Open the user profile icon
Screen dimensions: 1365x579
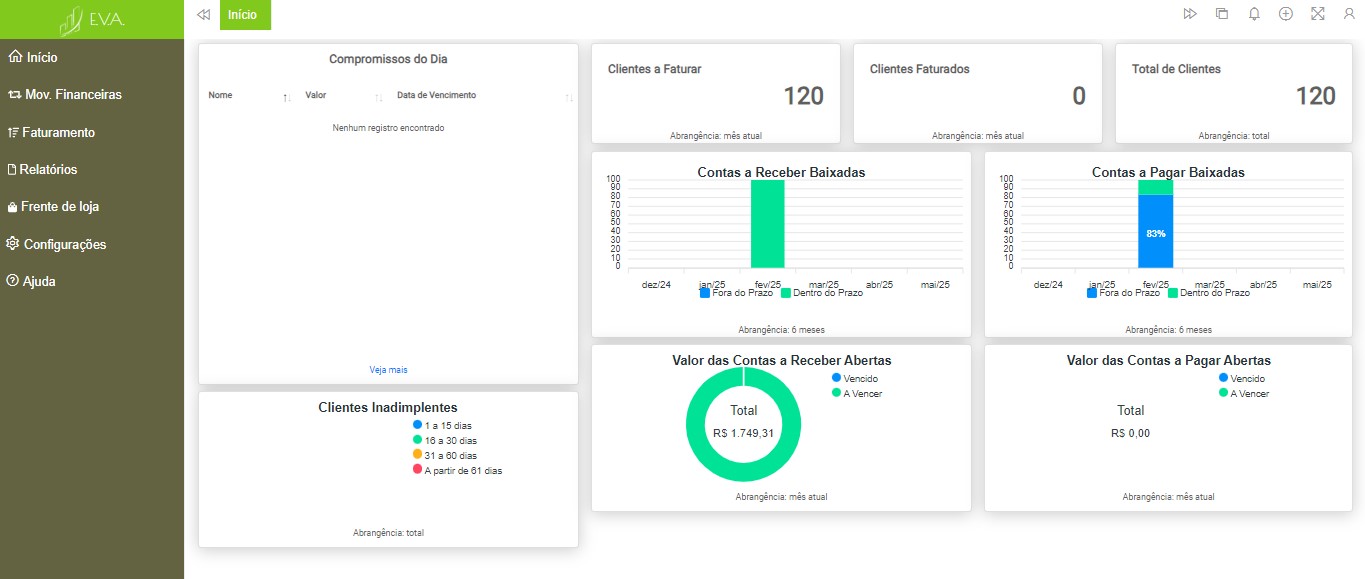[1349, 14]
